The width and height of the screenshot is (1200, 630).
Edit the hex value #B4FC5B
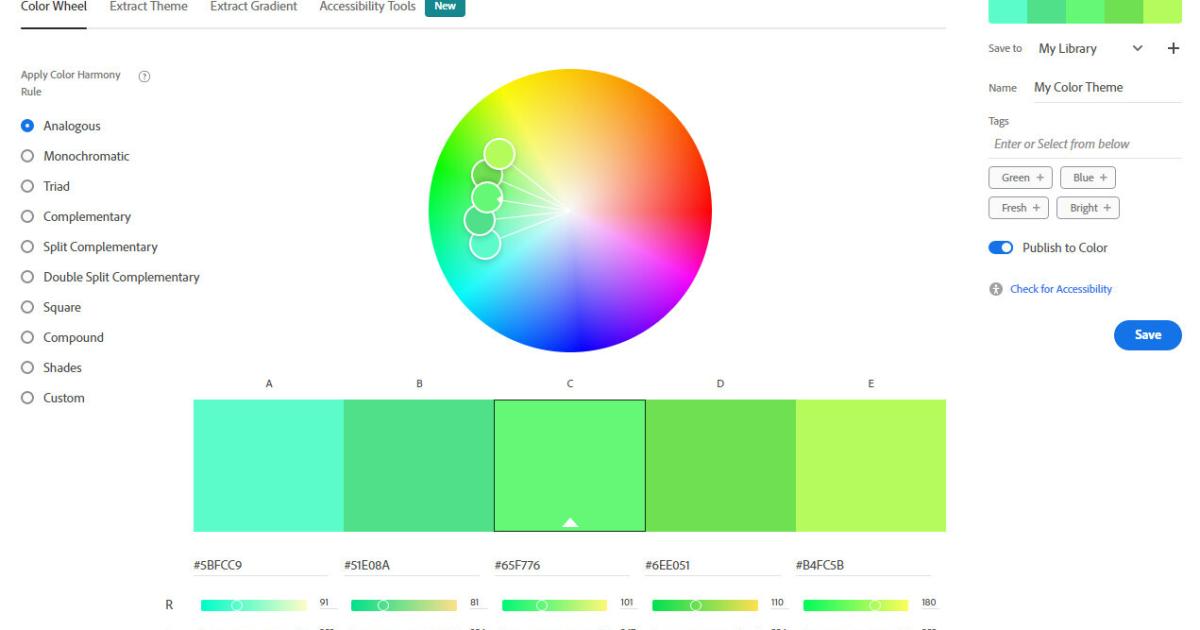[863, 566]
